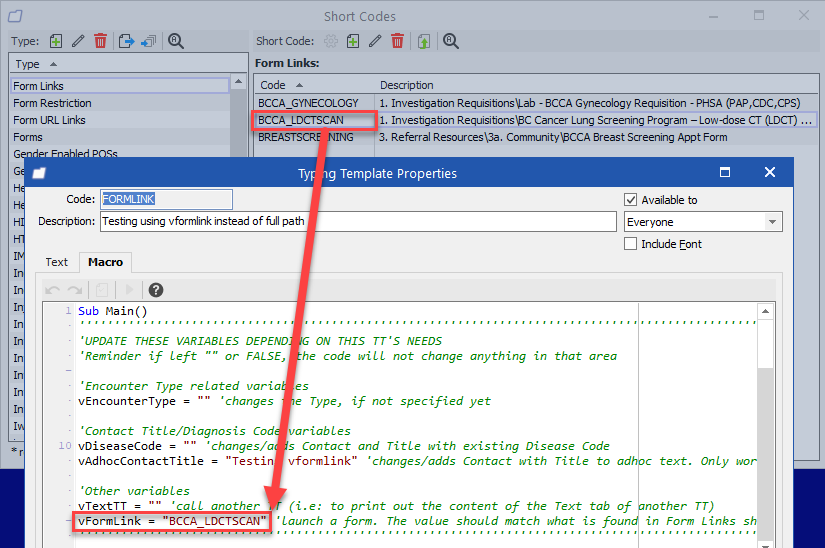The width and height of the screenshot is (825, 548).
Task: Add a new Type with the green plus icon
Action: tap(56, 41)
